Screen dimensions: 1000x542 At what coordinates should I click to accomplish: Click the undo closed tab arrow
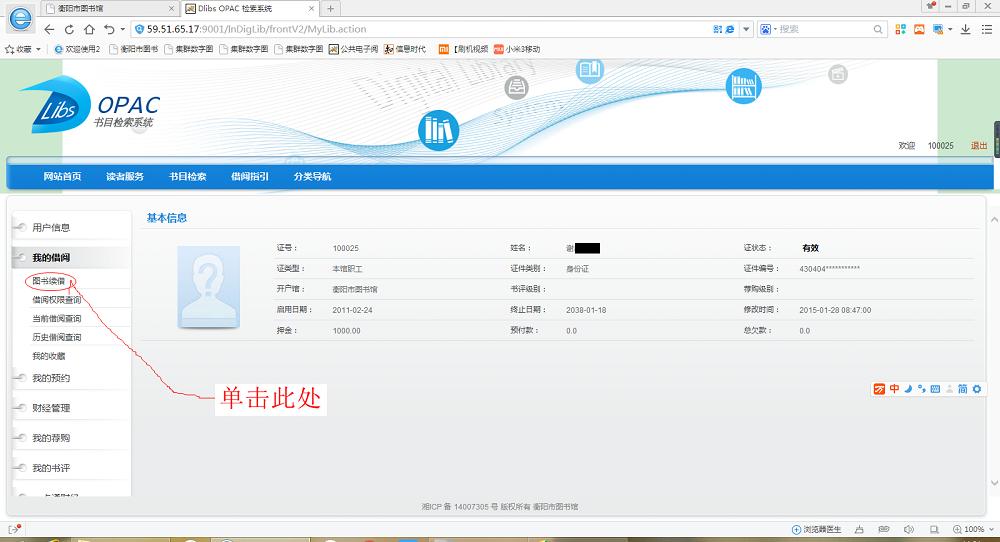[109, 29]
